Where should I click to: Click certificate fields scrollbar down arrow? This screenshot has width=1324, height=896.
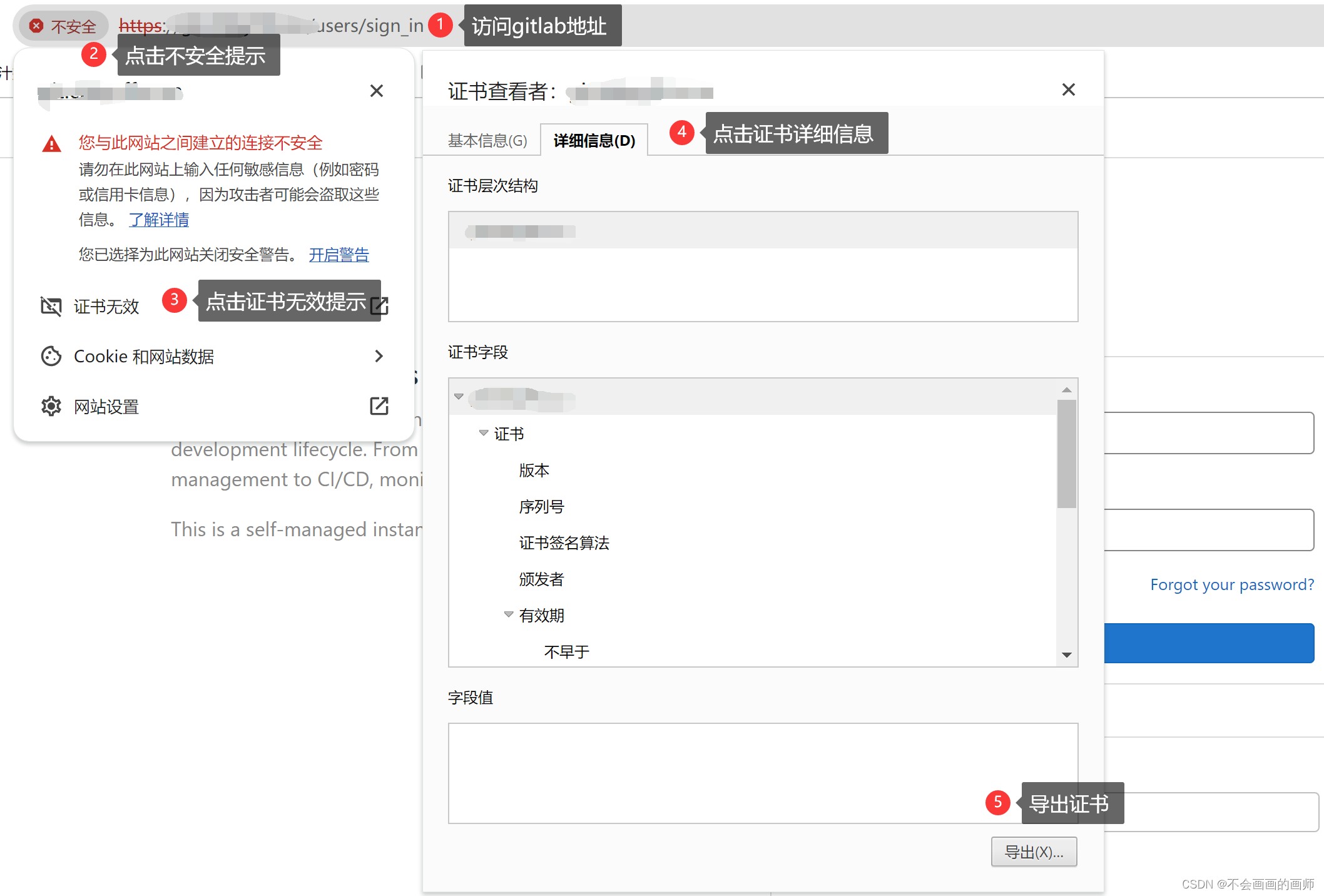1067,654
